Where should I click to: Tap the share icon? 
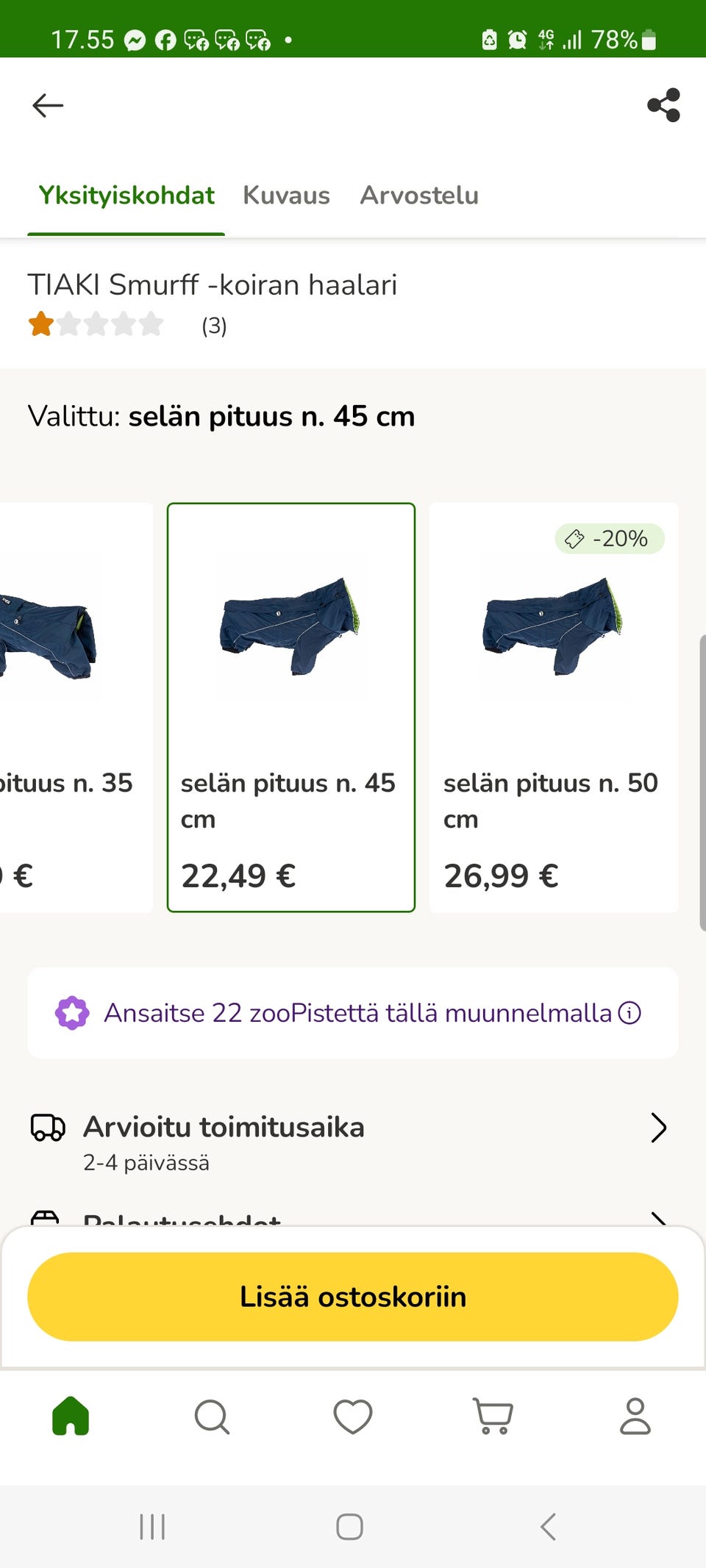(x=663, y=105)
